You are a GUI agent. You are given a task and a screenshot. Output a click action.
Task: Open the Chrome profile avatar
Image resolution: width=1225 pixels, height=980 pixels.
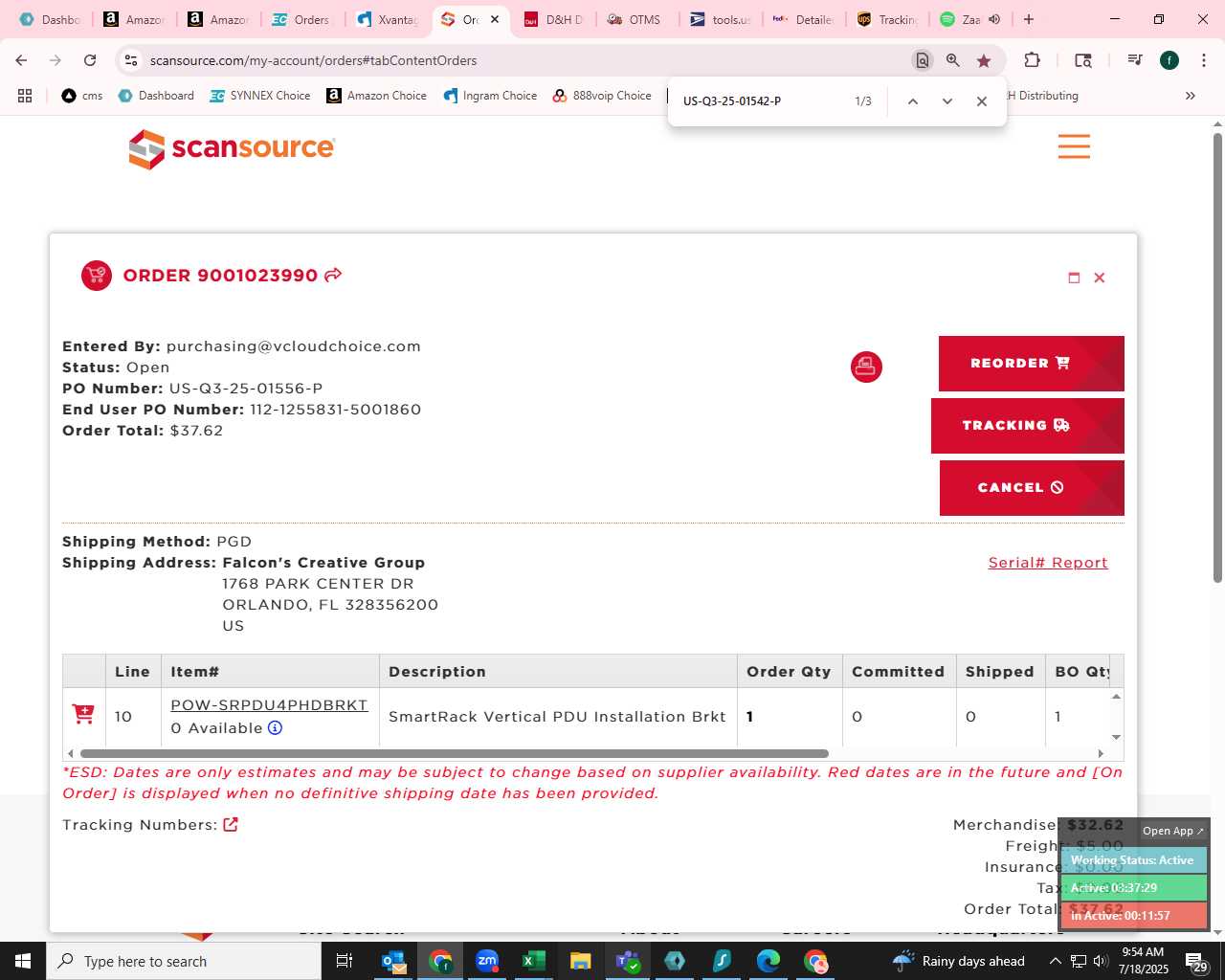click(1169, 60)
